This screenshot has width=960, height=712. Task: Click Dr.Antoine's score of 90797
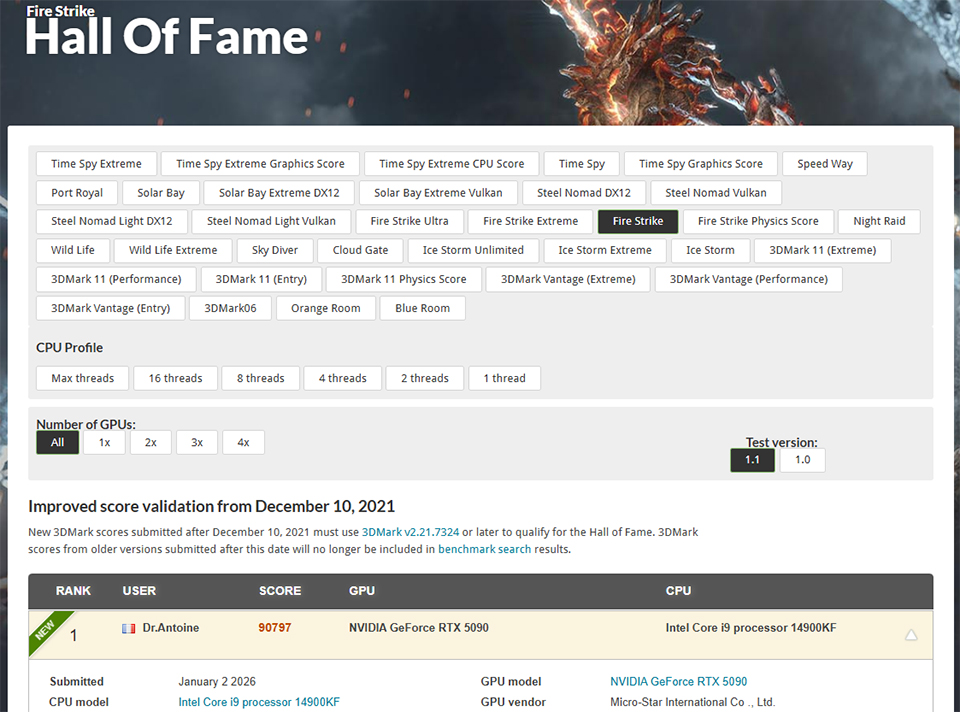tap(280, 628)
